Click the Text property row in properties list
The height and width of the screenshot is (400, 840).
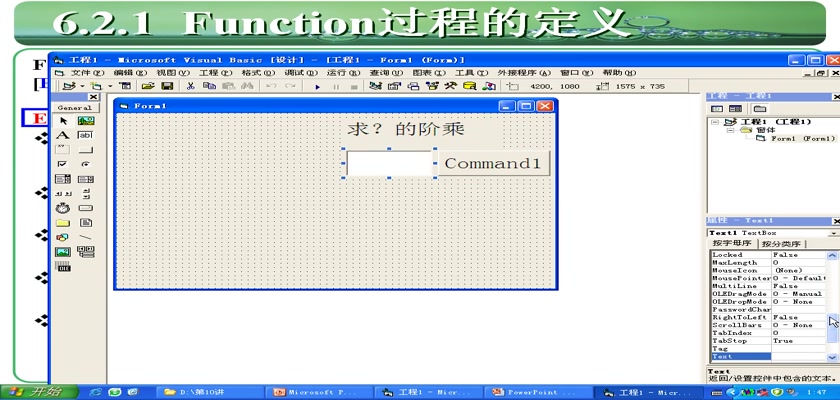[x=740, y=356]
